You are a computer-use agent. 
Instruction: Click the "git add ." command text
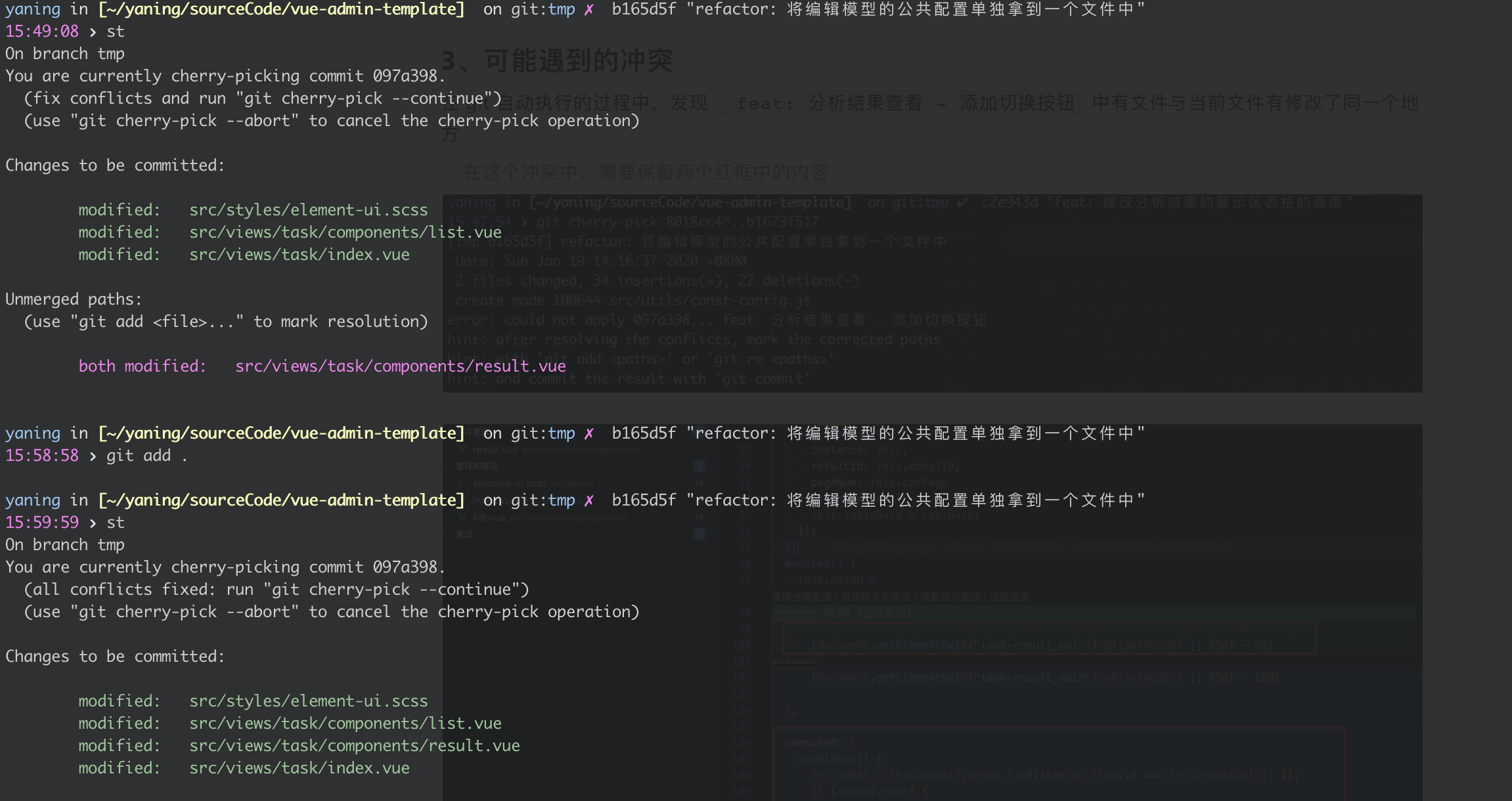tap(147, 456)
